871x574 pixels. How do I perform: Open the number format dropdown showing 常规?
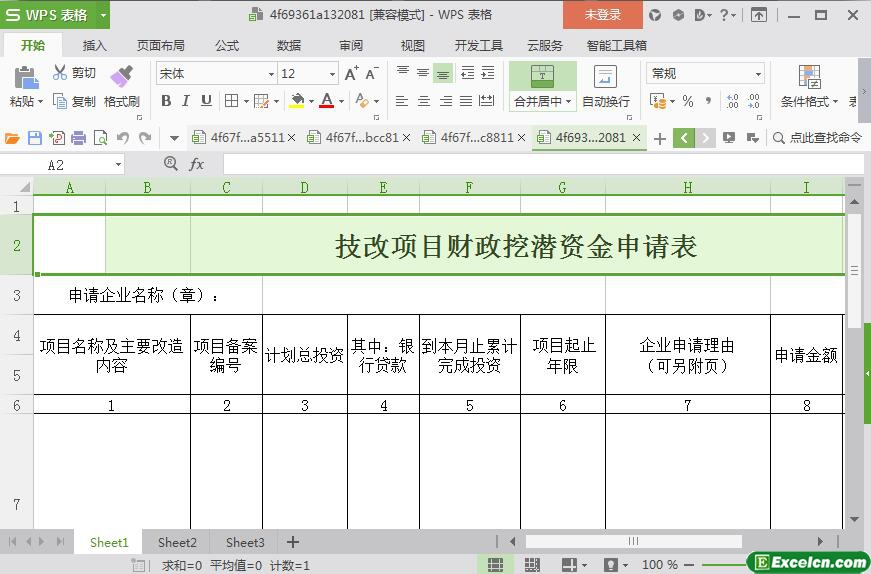point(758,74)
